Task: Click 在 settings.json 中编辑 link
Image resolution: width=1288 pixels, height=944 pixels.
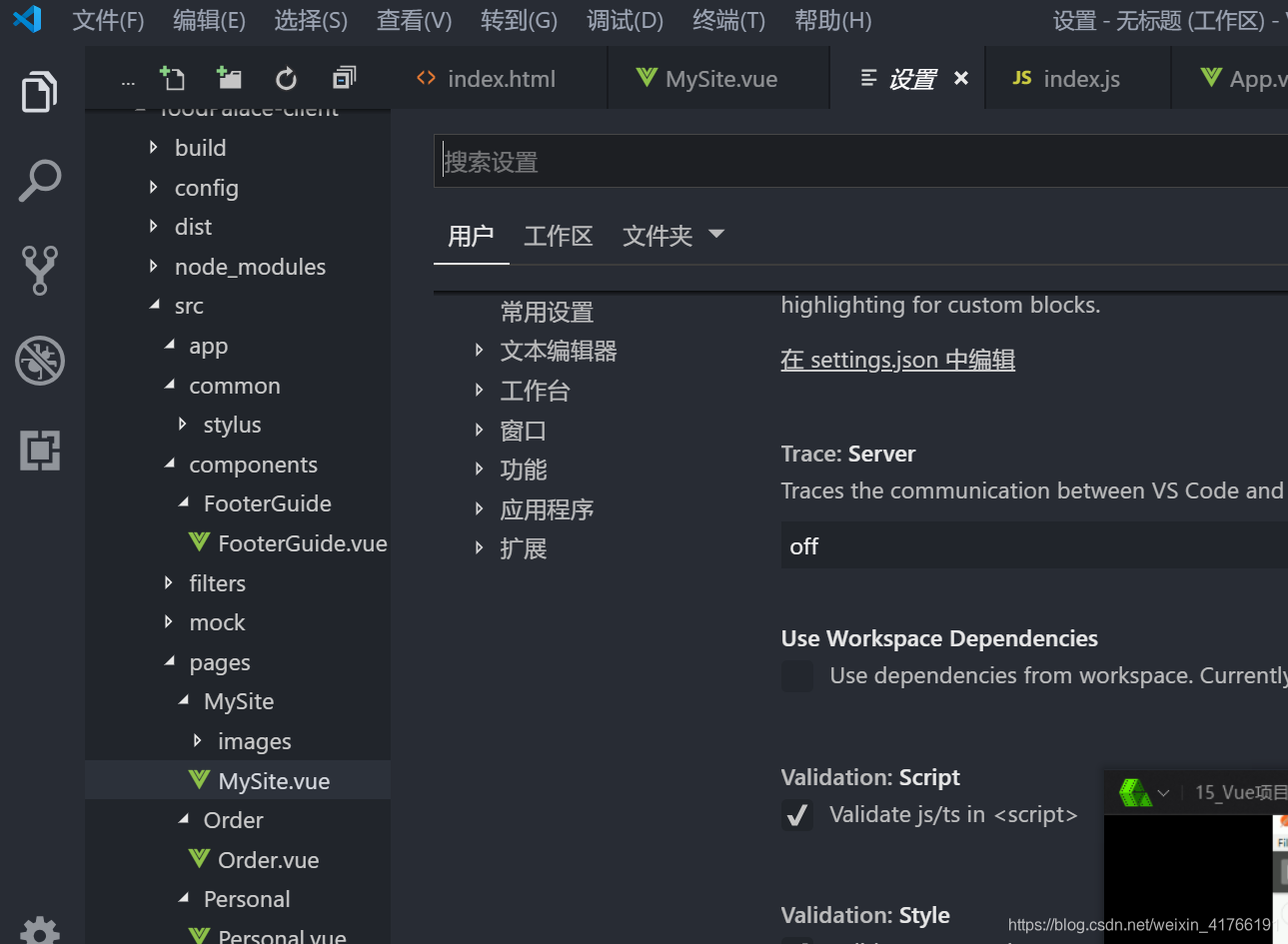Action: 897,360
